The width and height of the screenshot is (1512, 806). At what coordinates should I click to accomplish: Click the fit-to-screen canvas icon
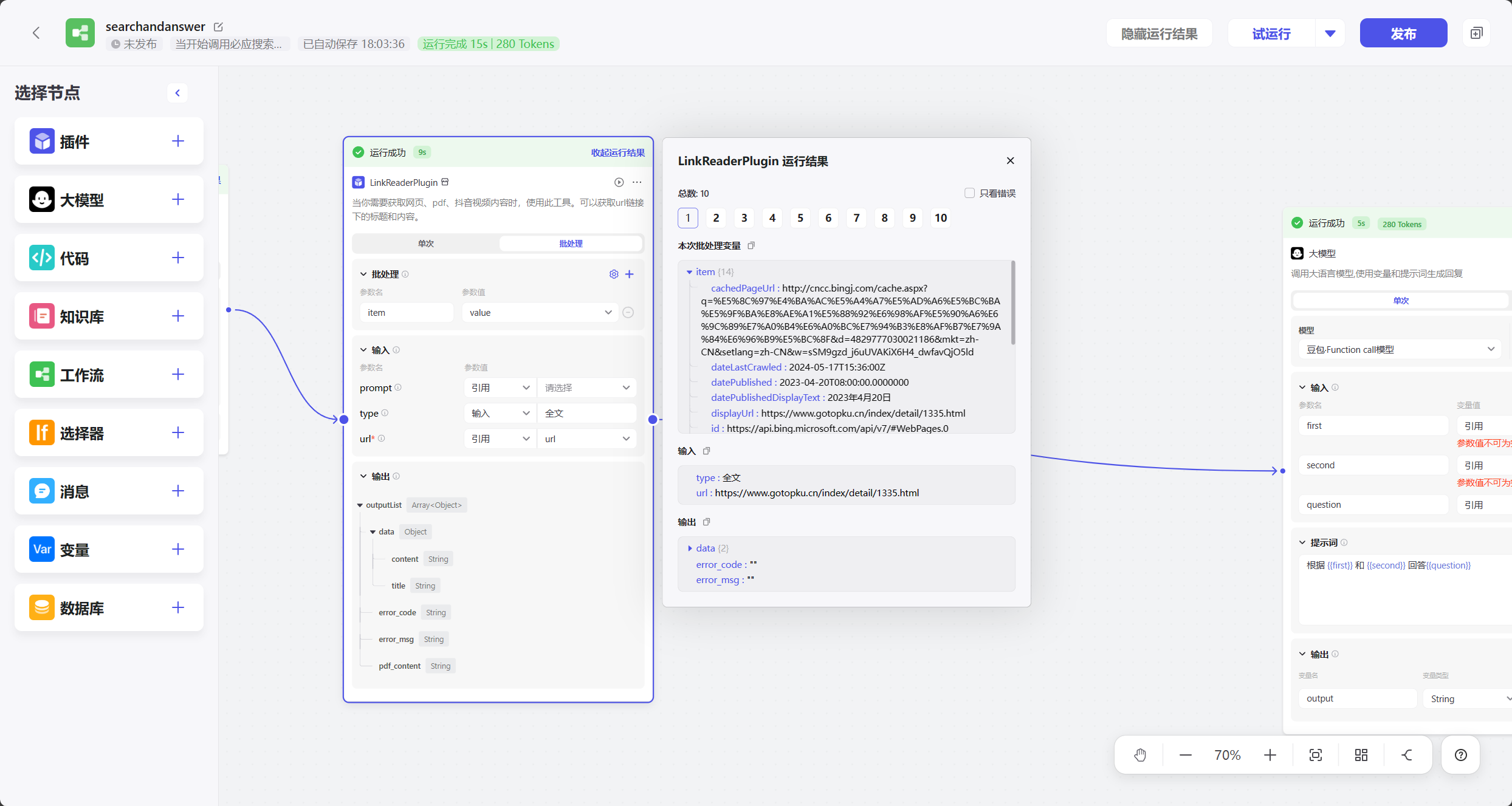coord(1316,755)
